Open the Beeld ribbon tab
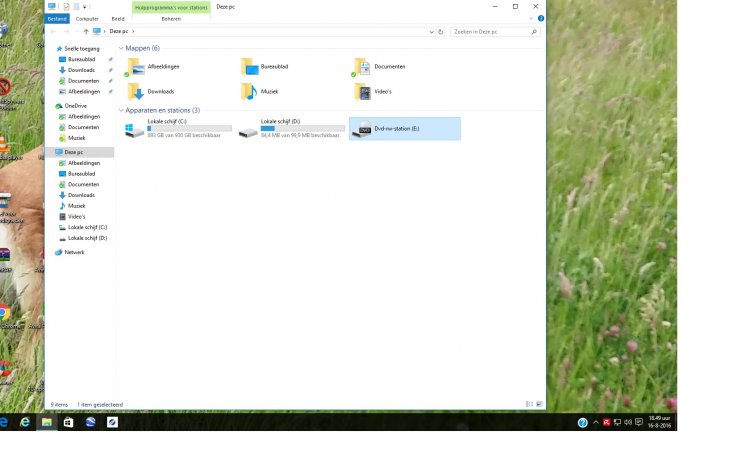This screenshot has width=750, height=469. pyautogui.click(x=118, y=19)
